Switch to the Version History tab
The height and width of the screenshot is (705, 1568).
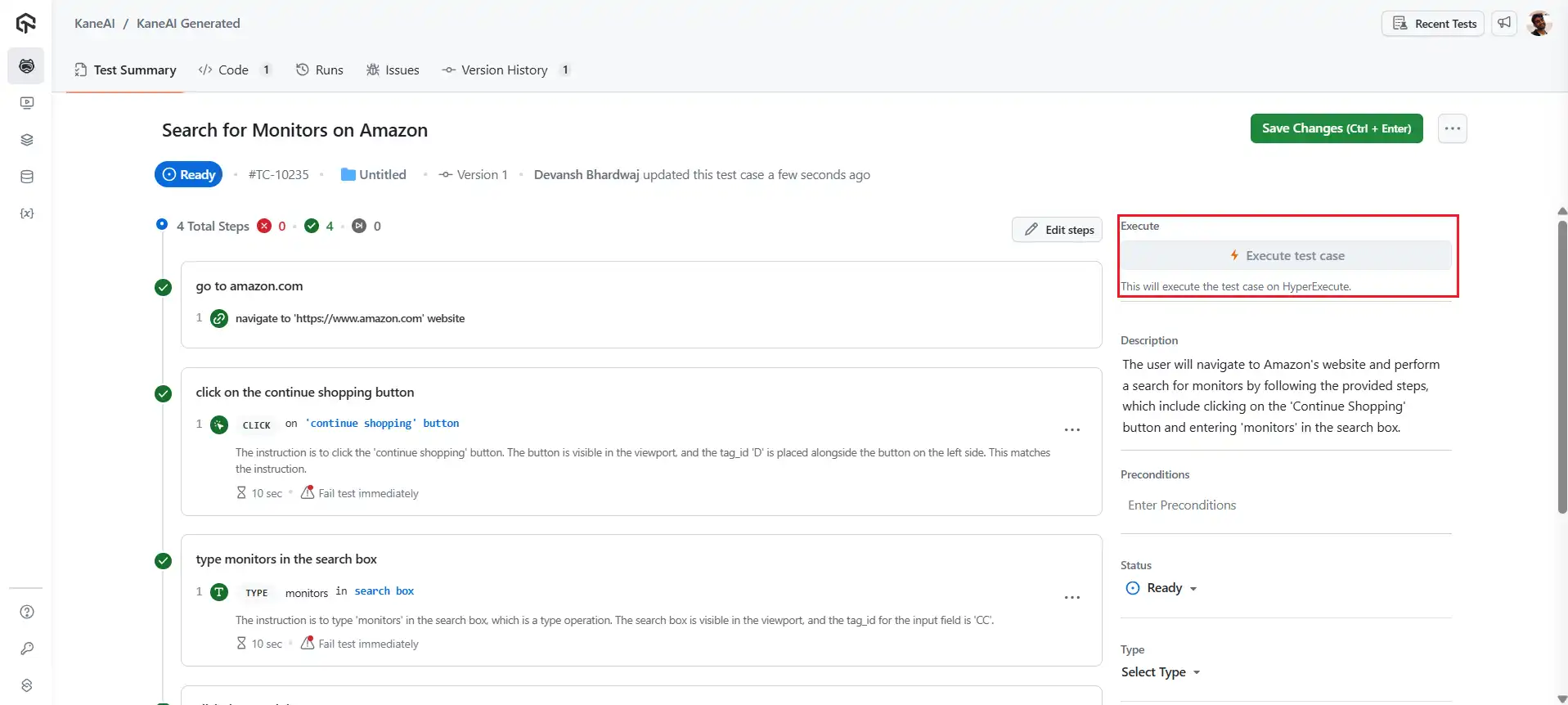click(504, 70)
